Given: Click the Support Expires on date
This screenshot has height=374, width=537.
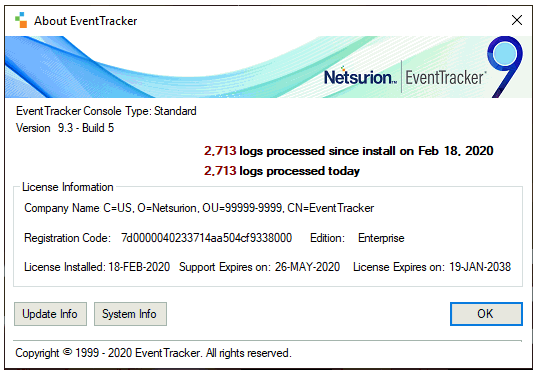Looking at the screenshot, I should pos(307,267).
